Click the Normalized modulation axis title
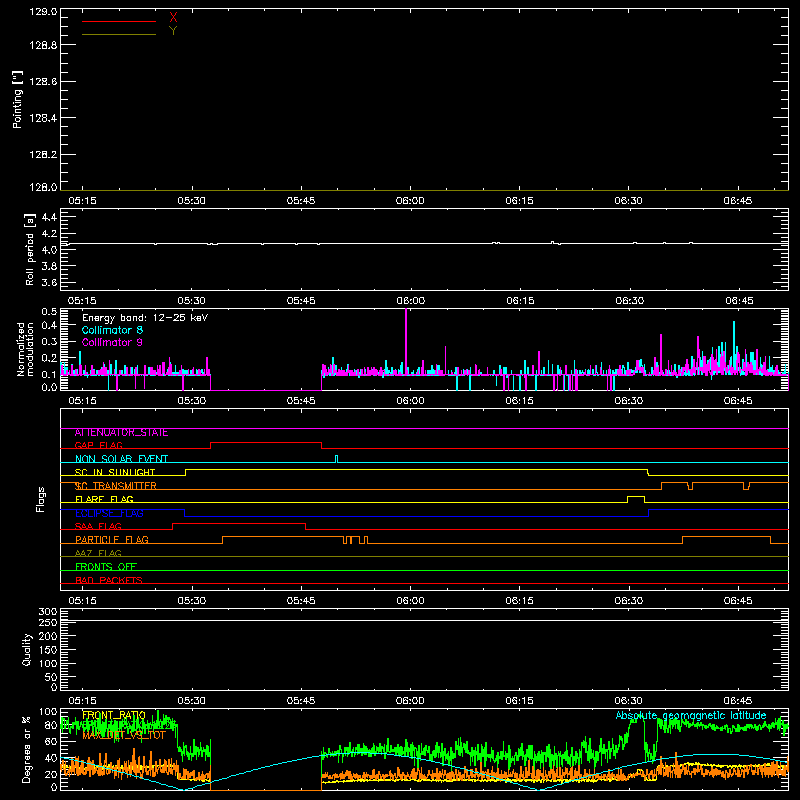 click(x=25, y=349)
